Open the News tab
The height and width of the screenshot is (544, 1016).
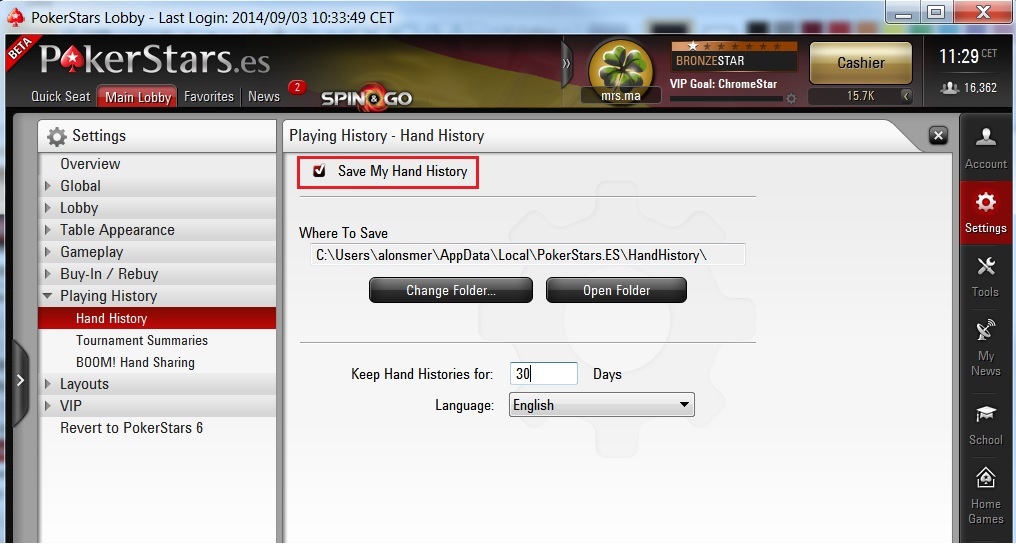[264, 96]
